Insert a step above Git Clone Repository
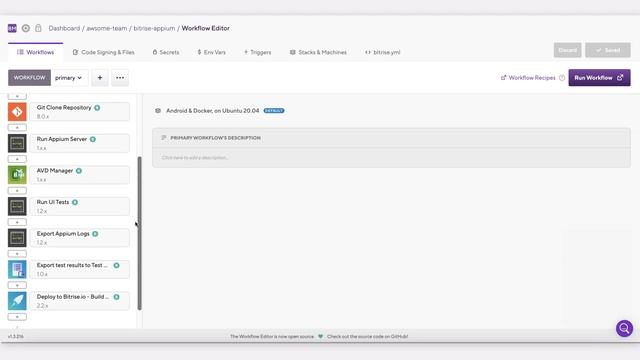 tap(17, 96)
